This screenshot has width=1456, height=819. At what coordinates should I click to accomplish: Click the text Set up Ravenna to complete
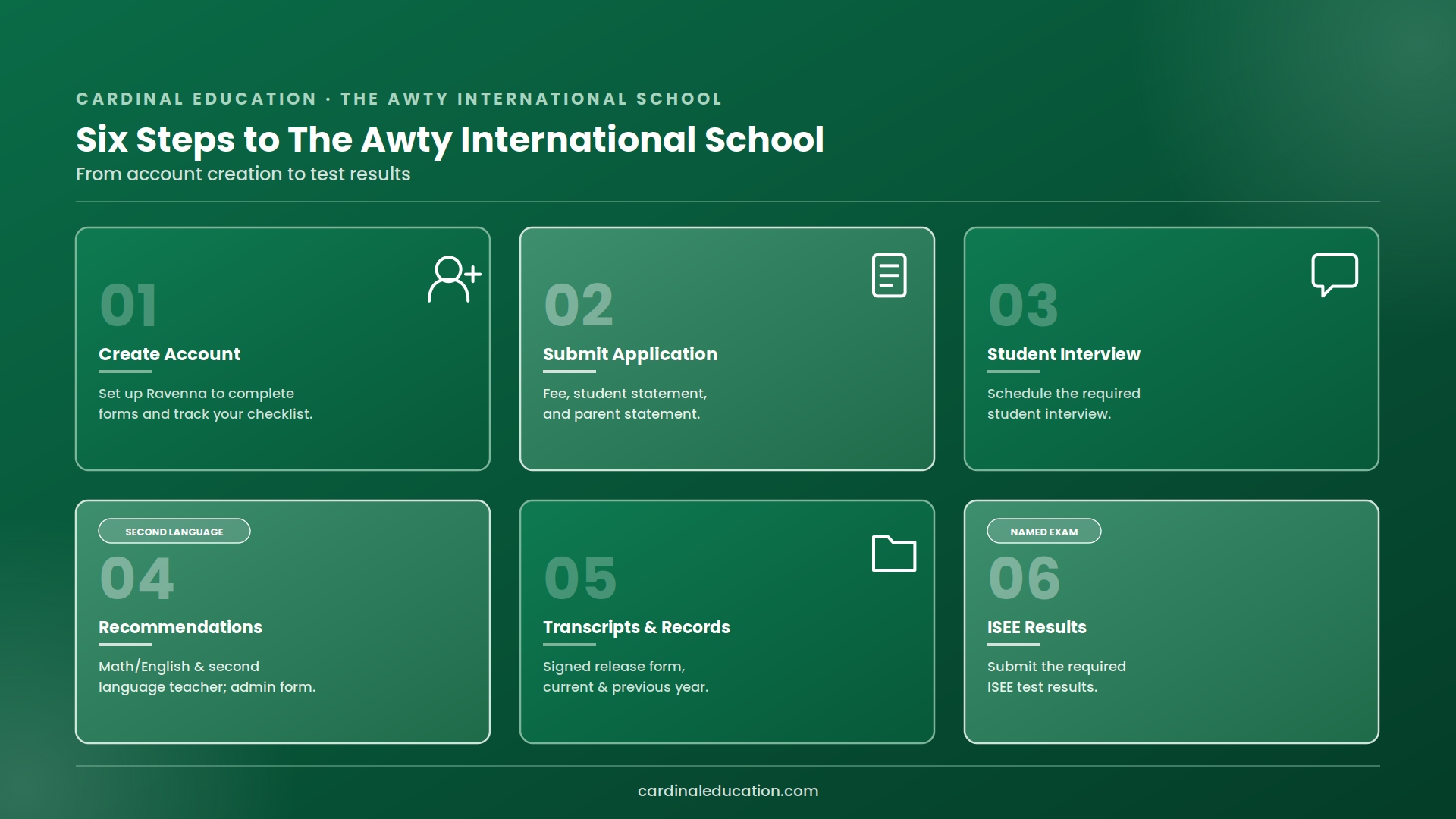pyautogui.click(x=196, y=394)
